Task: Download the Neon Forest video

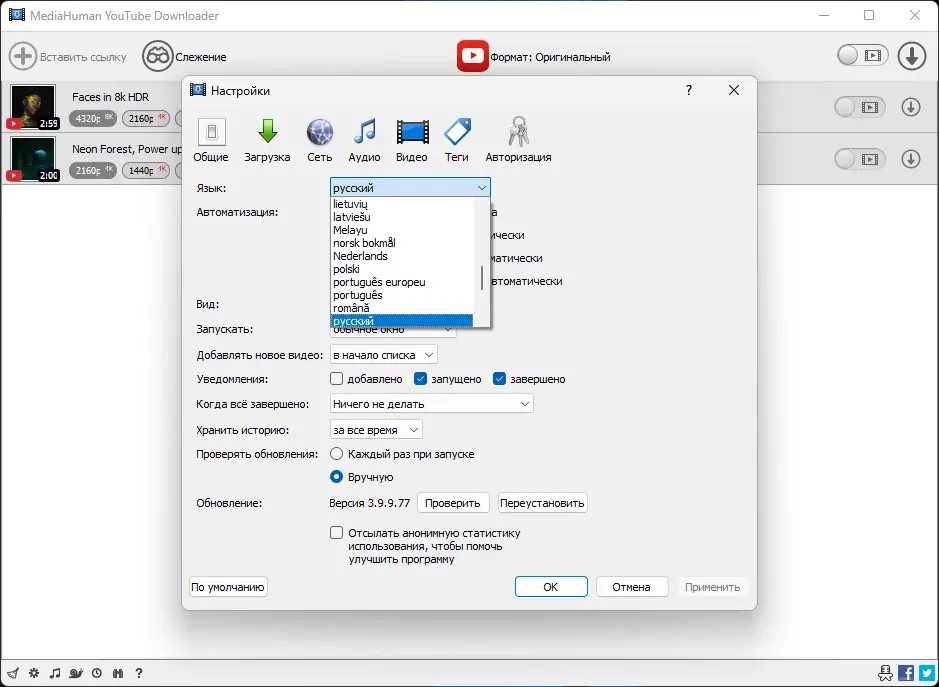Action: [910, 159]
